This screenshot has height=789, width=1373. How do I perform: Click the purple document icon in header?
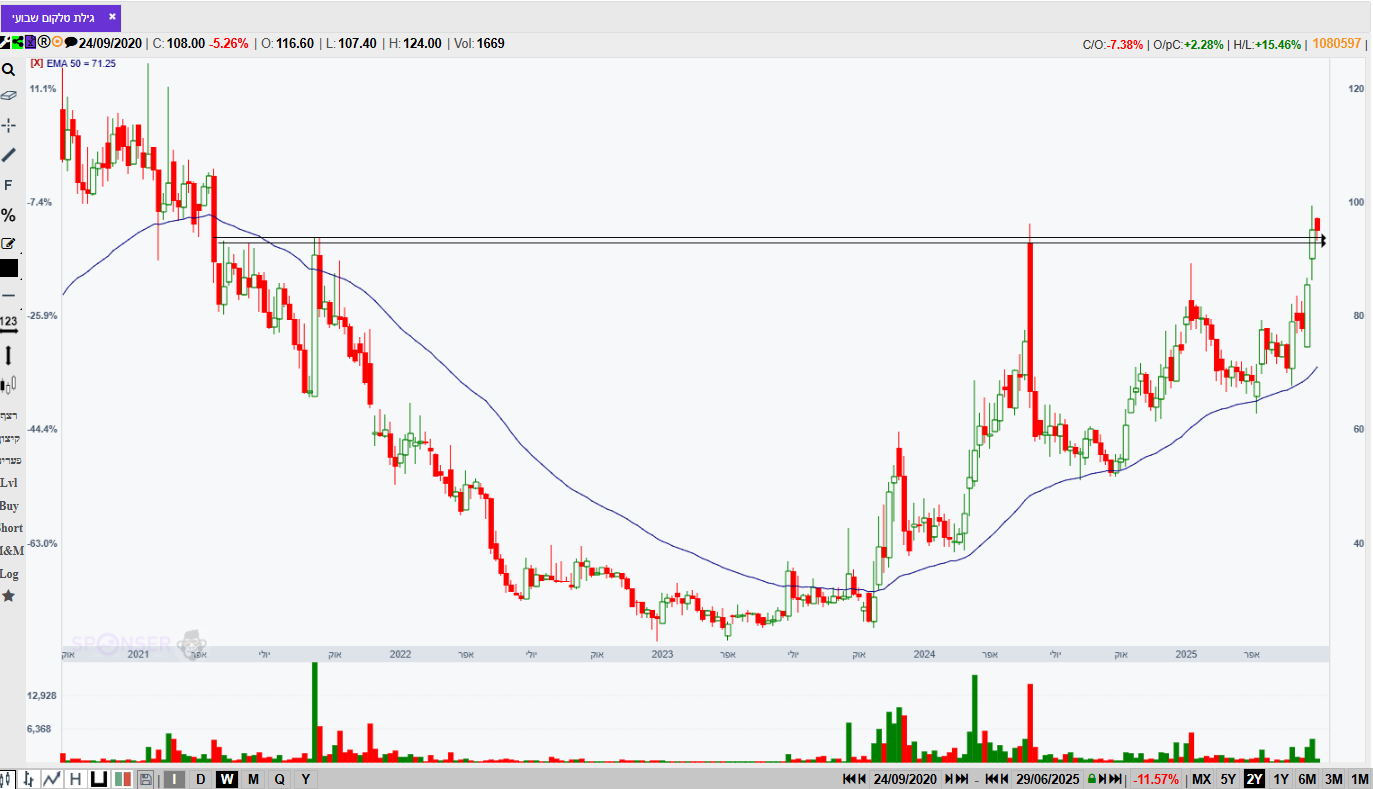point(31,43)
